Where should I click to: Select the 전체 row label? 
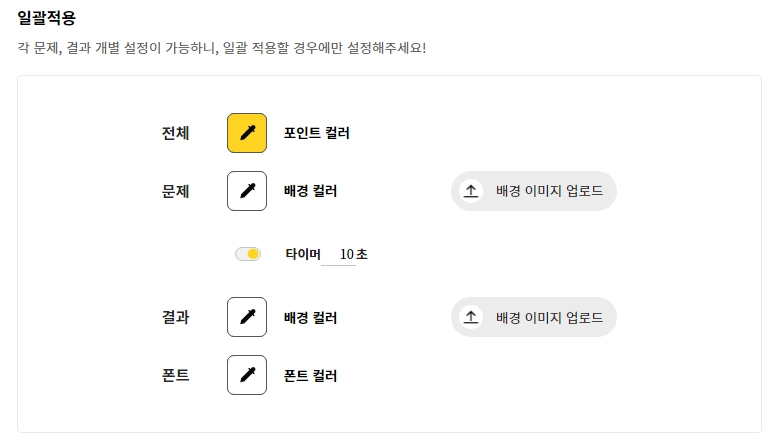tap(176, 133)
